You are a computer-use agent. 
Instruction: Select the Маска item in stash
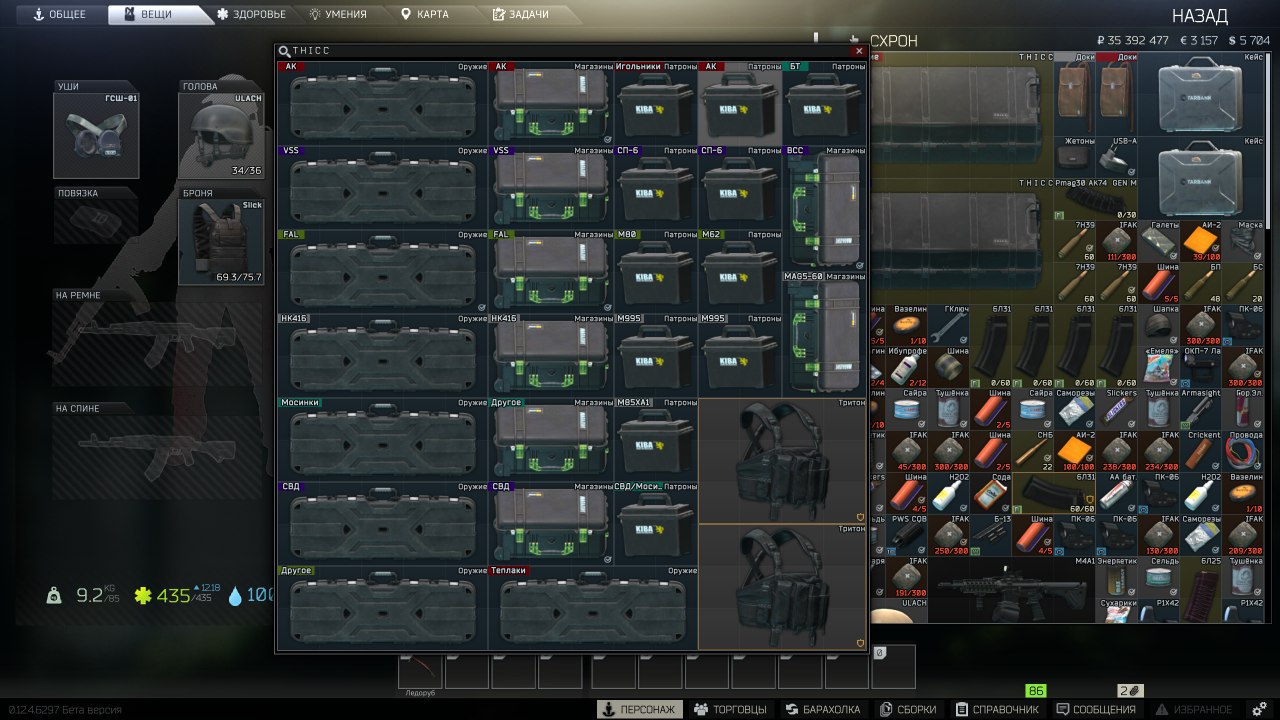click(x=1243, y=242)
